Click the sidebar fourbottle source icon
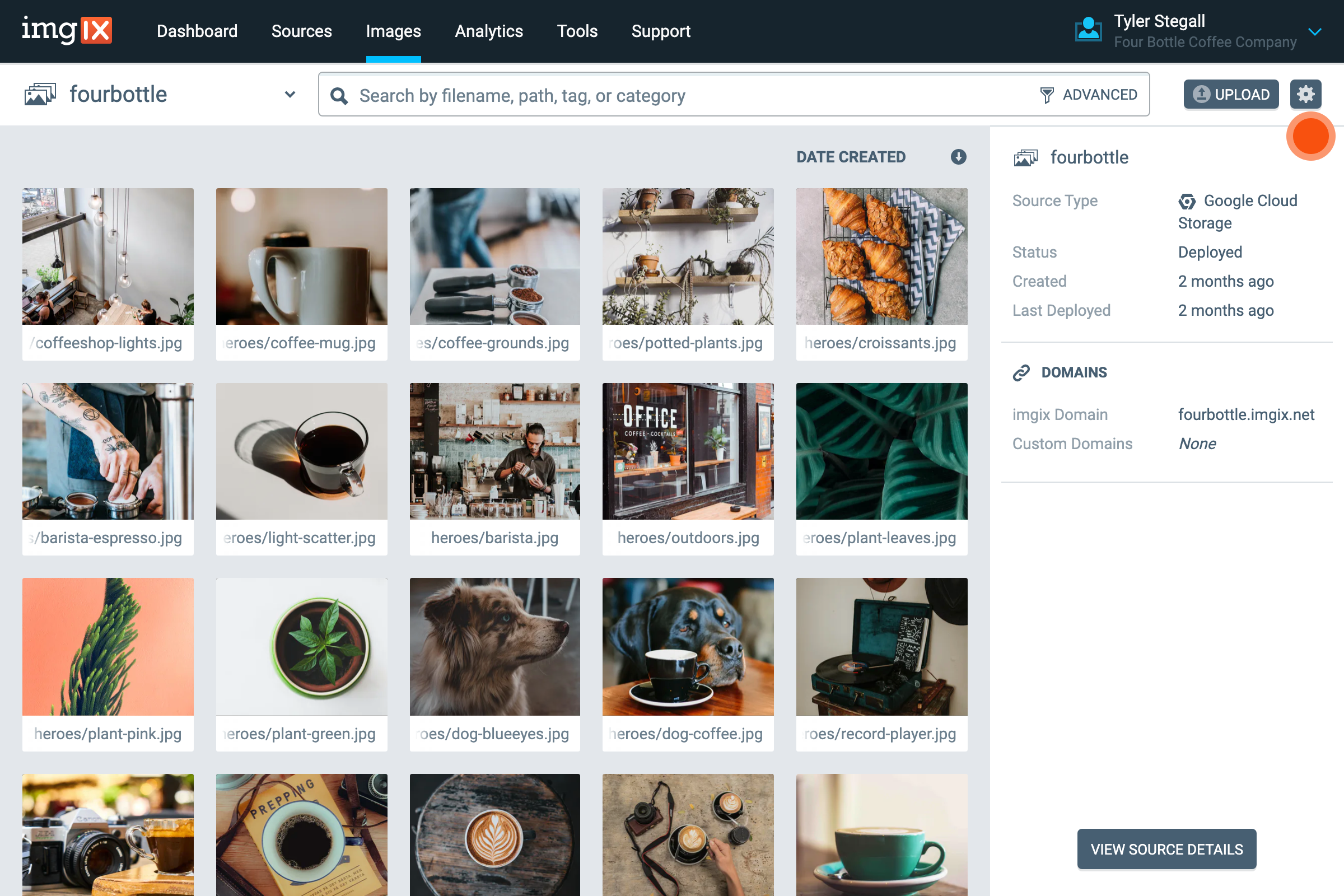The image size is (1344, 896). coord(1026,158)
